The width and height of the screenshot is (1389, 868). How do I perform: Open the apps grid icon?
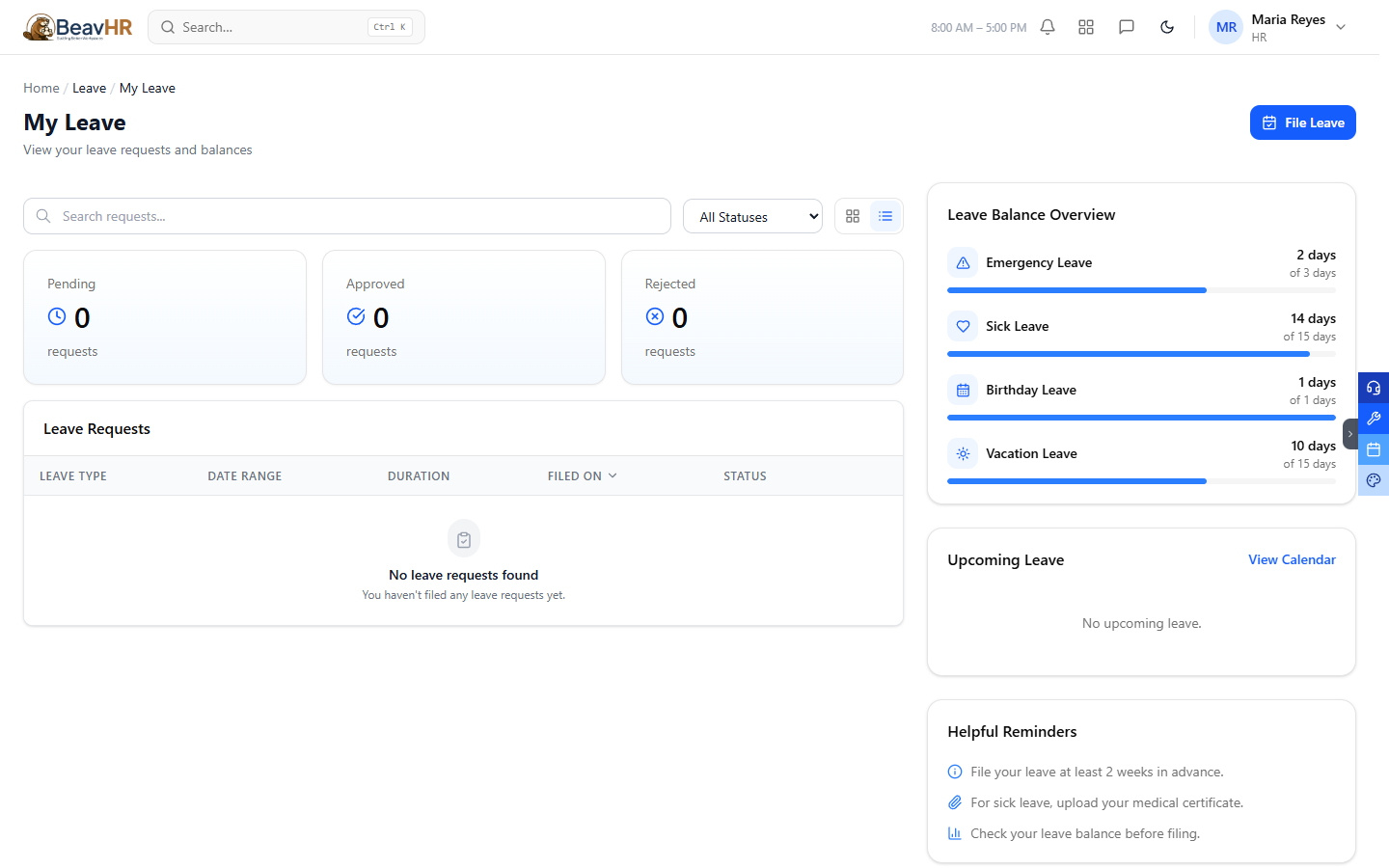[x=1086, y=27]
